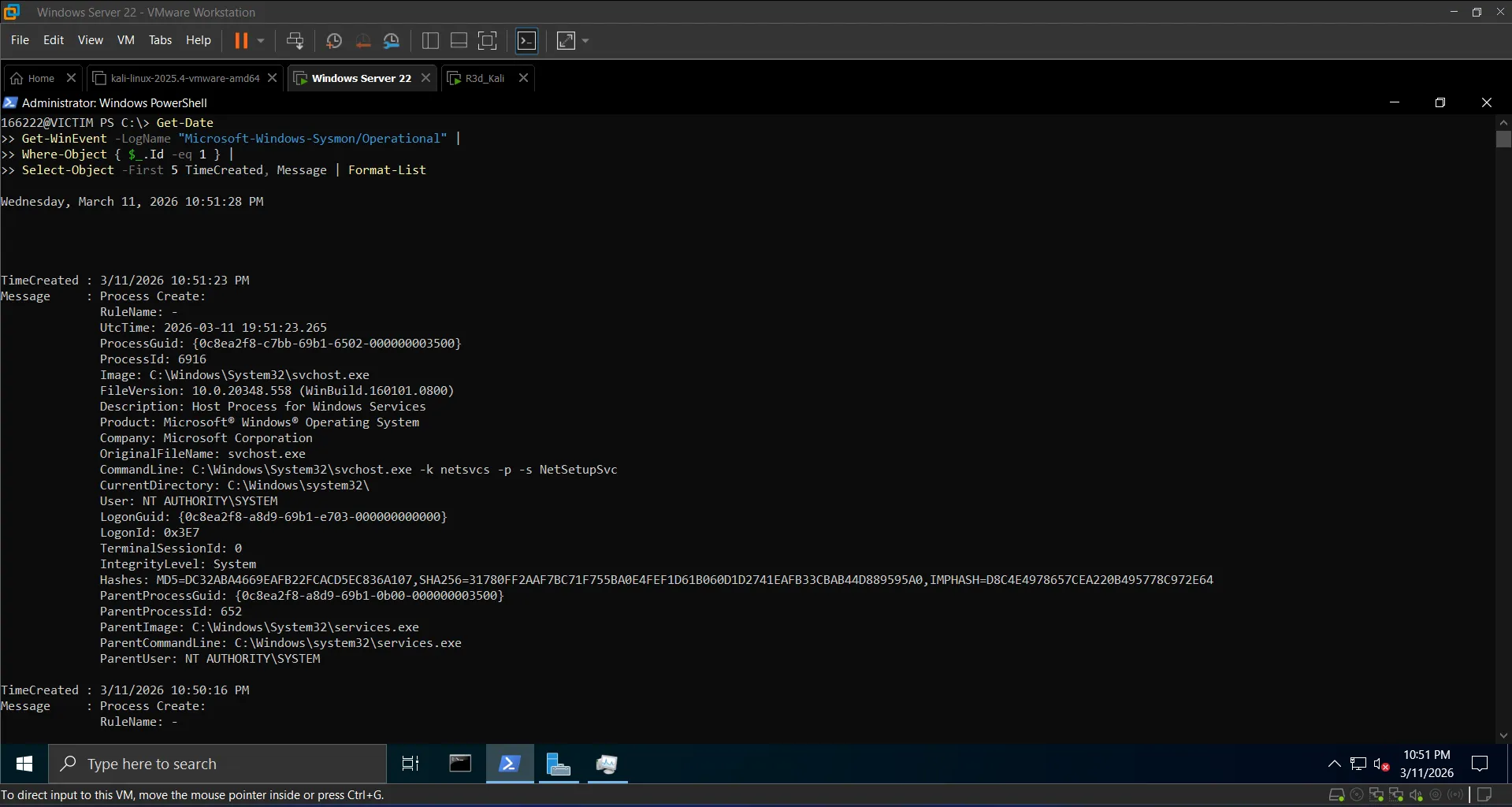This screenshot has height=807, width=1512.
Task: Click the greyed Bluetooth device status icon
Action: [x=1456, y=795]
